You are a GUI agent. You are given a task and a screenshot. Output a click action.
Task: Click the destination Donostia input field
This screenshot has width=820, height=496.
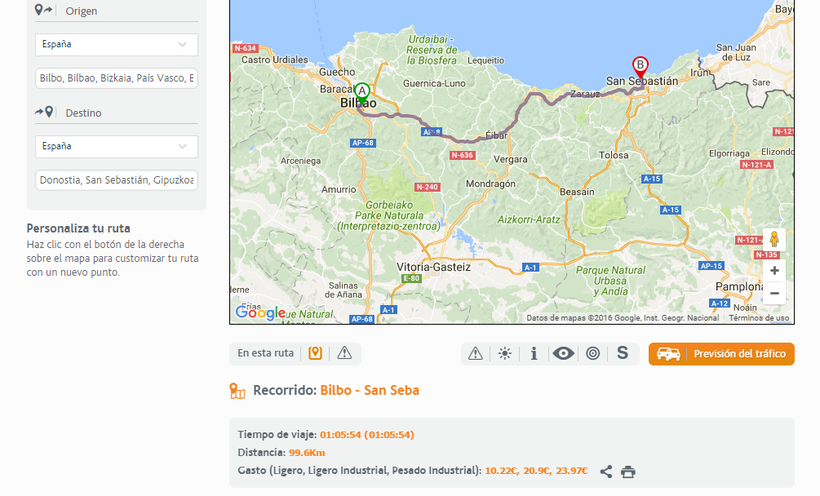click(116, 180)
